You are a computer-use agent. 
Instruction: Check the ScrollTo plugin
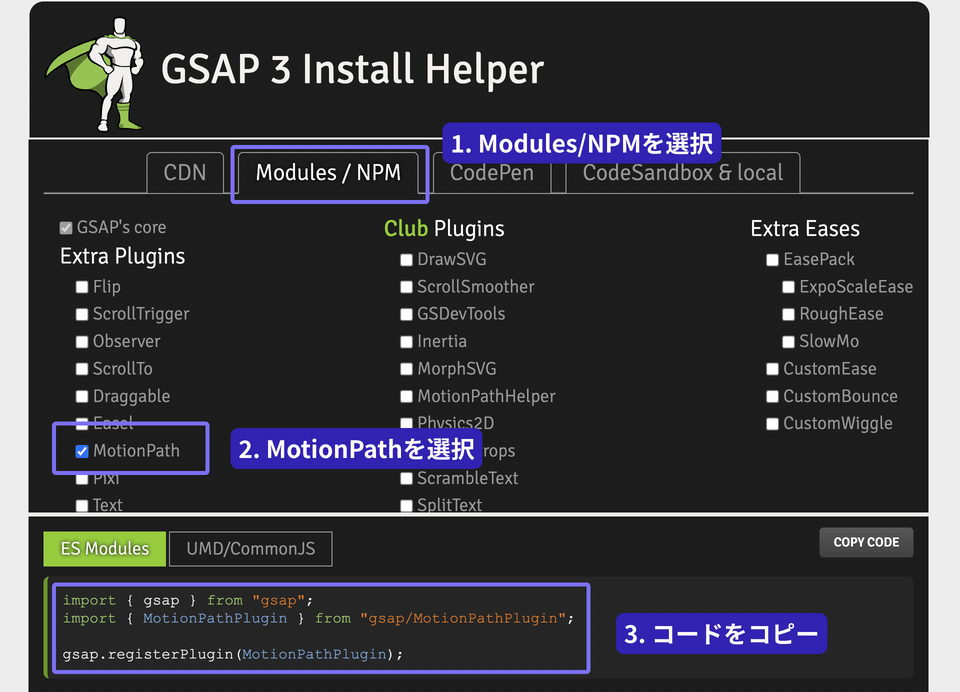[82, 369]
